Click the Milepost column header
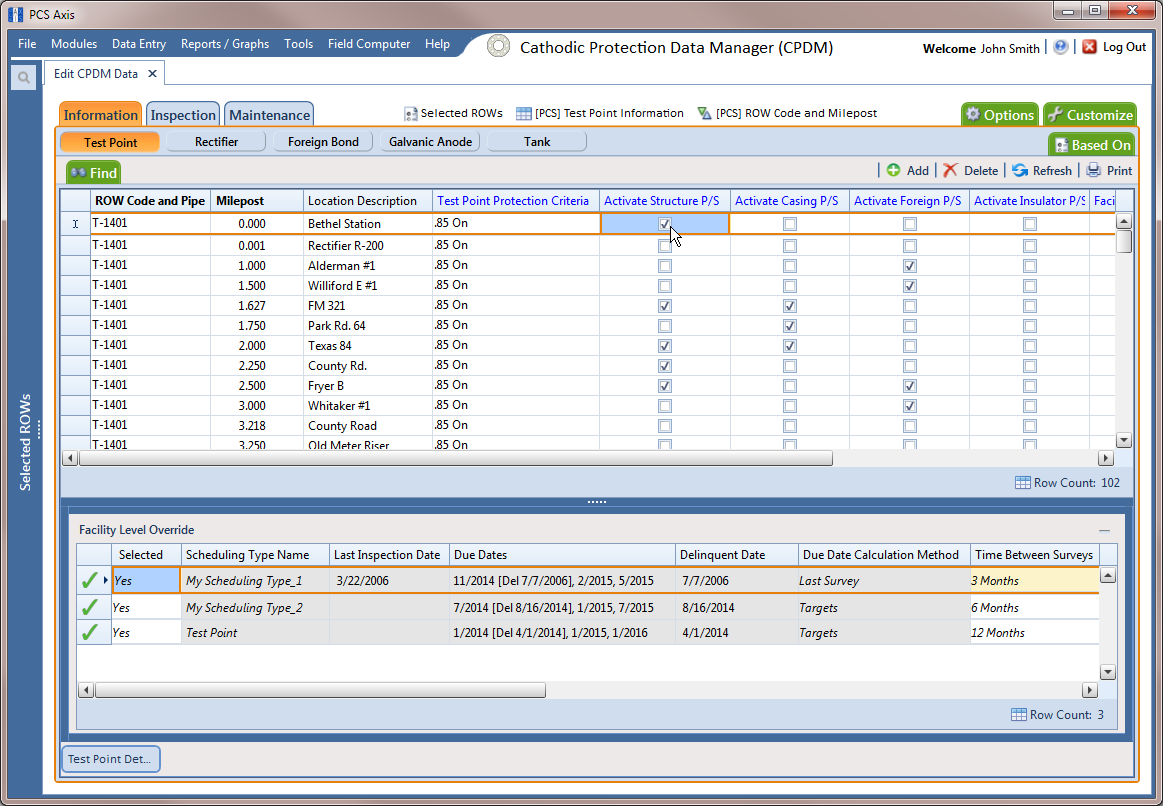This screenshot has height=806, width=1163. (x=257, y=201)
